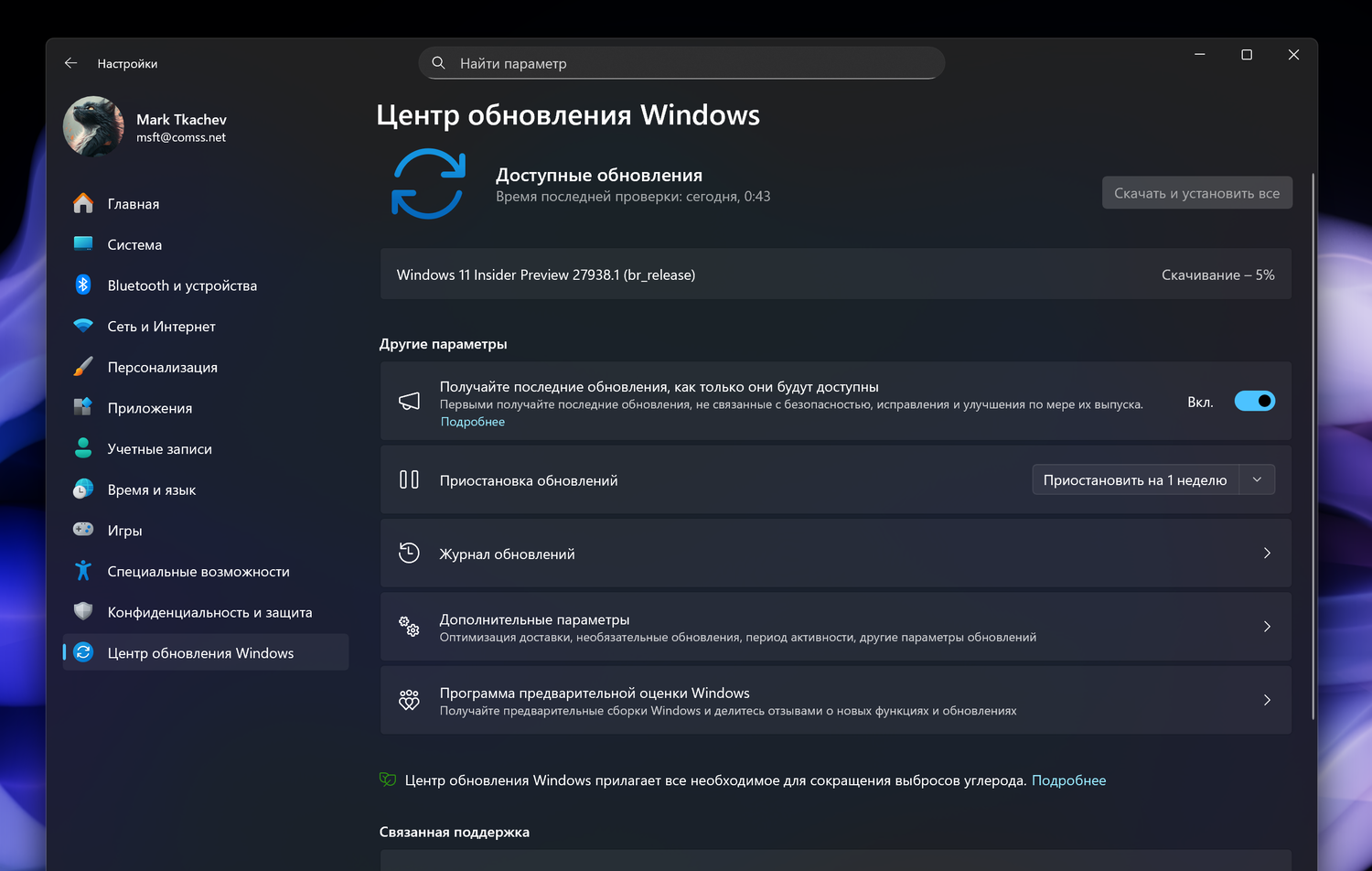
Task: Select the Bluetooth icon in the sidebar
Action: [x=82, y=285]
